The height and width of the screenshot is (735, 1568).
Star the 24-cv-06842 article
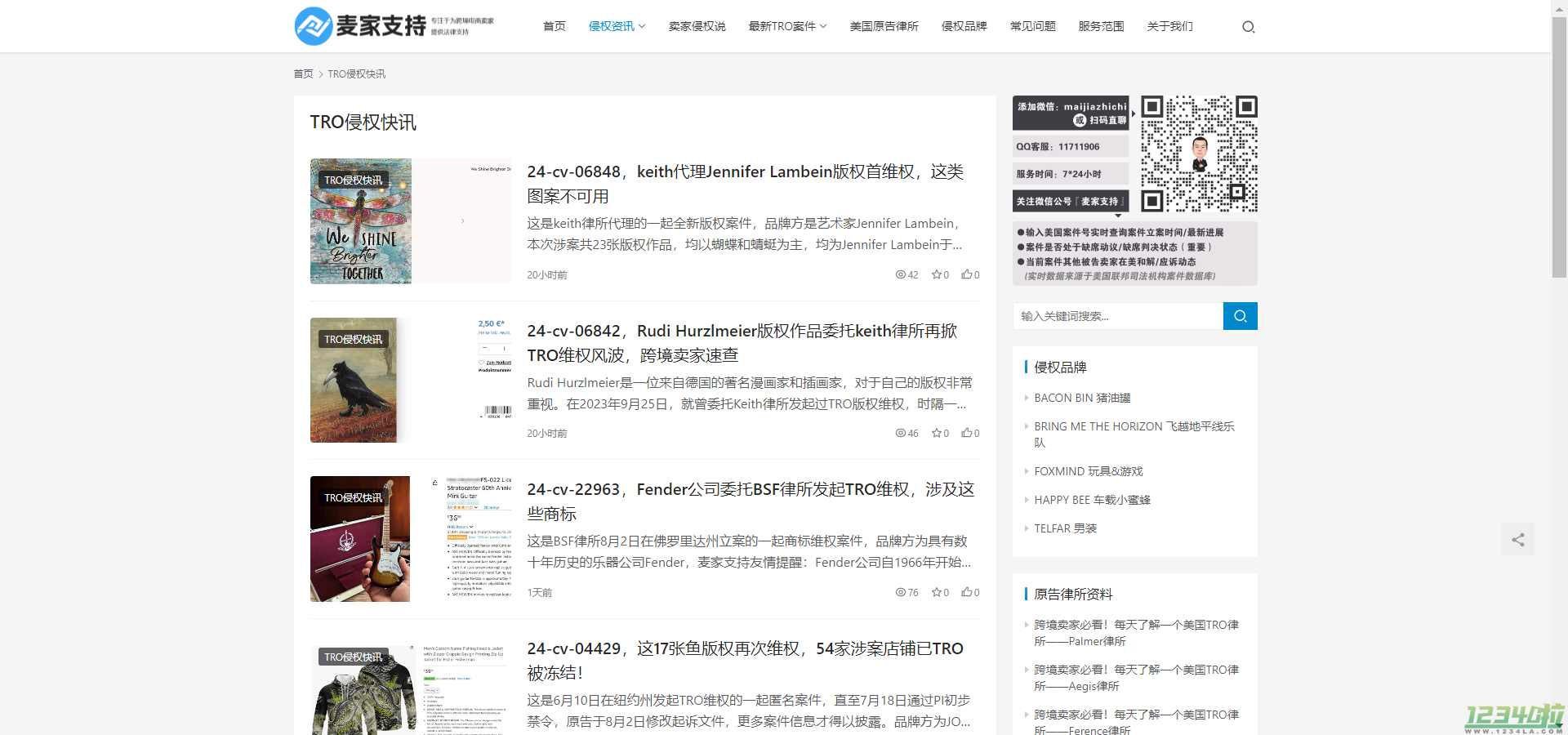[937, 434]
